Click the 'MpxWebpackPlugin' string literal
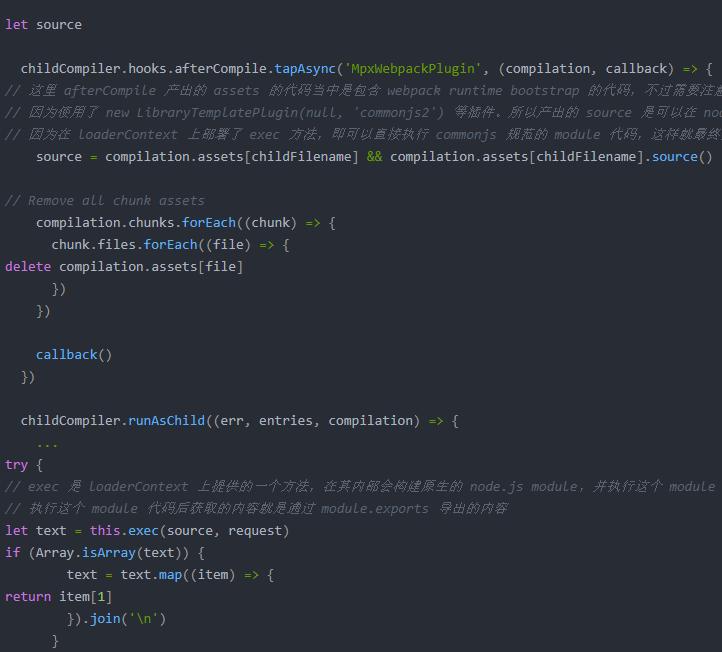This screenshot has height=652, width=722. click(413, 69)
